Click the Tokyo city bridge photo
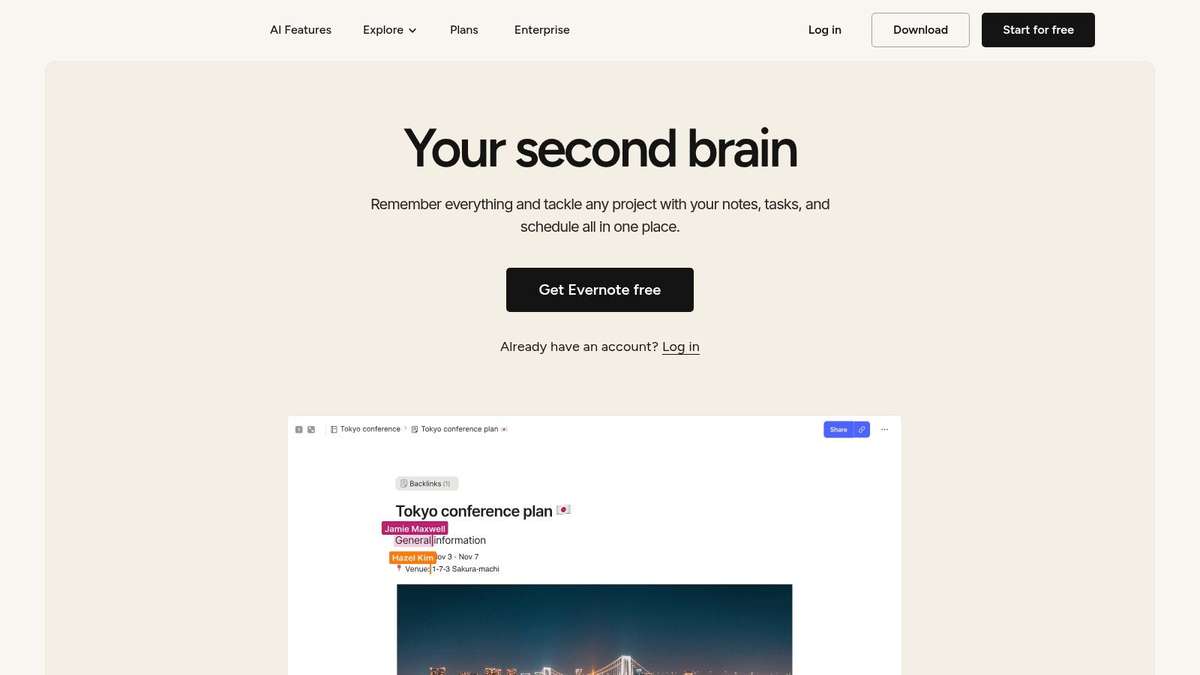Image resolution: width=1200 pixels, height=675 pixels. (594, 629)
